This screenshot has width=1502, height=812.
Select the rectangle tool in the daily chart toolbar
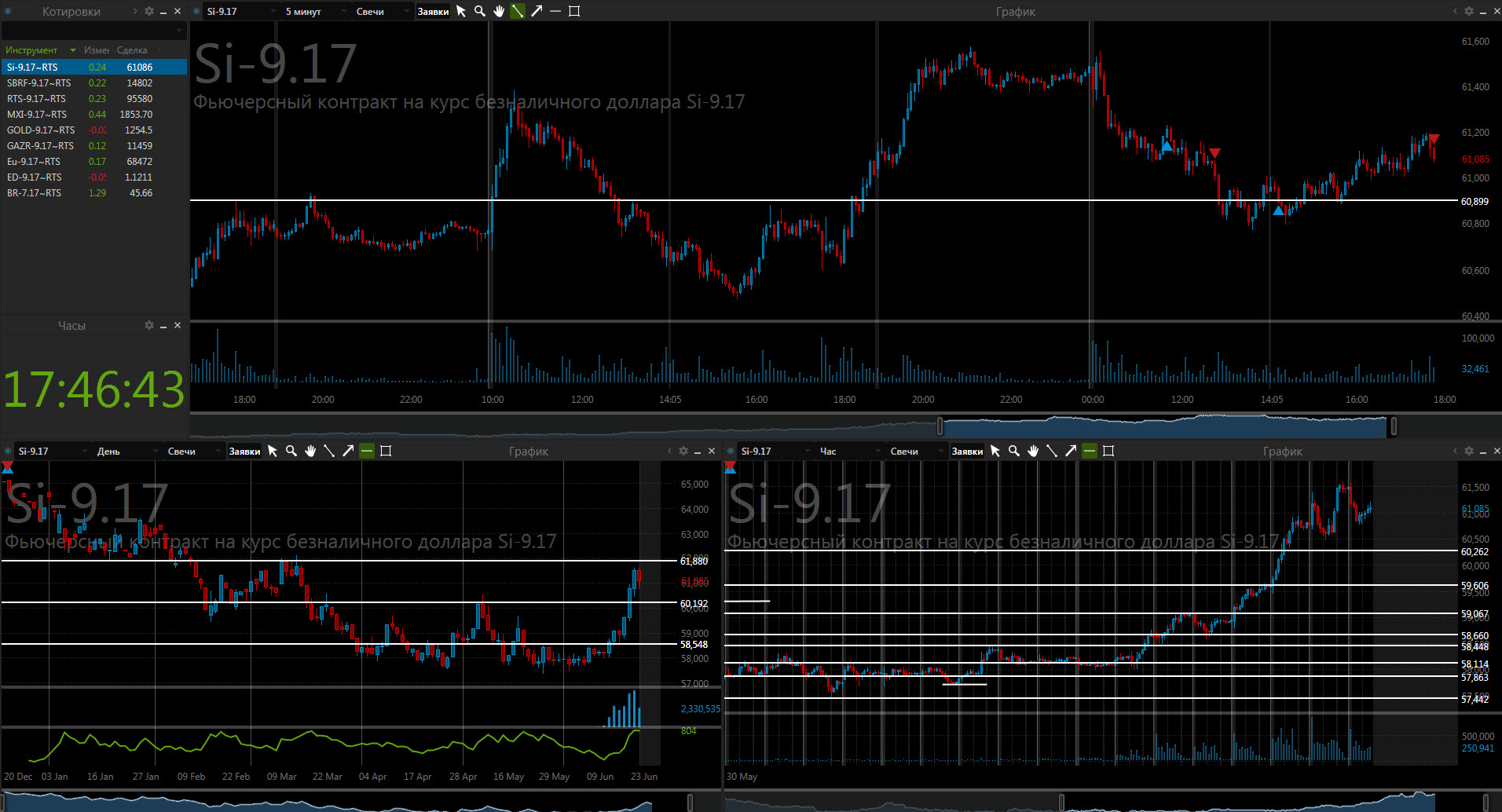coord(386,451)
